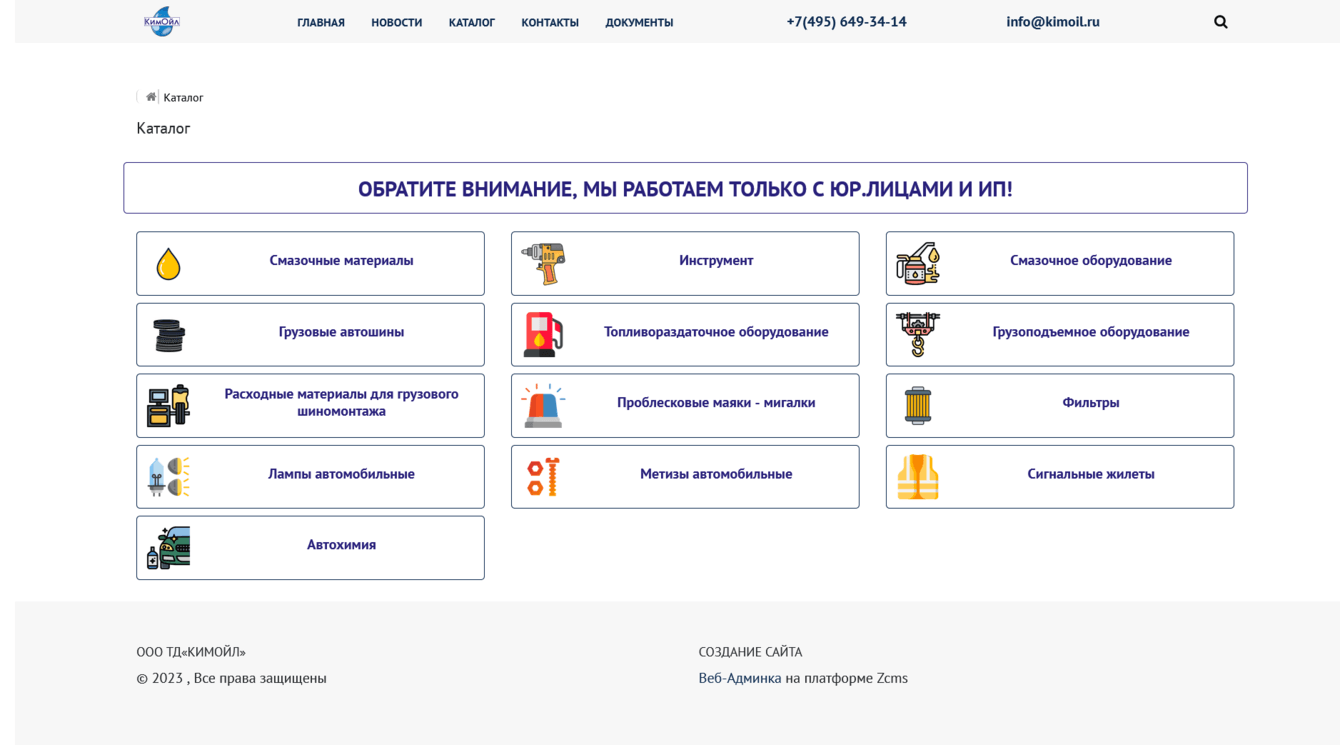The image size is (1340, 745).
Task: Click the info@kimoil.ru email address
Action: (x=1053, y=21)
